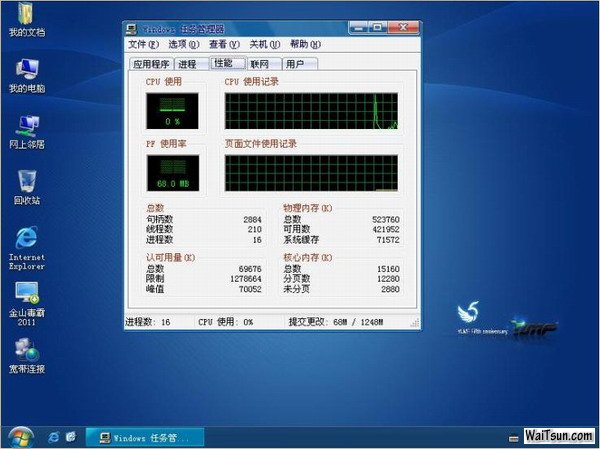Click the Internet Explorer desktop icon
The width and height of the screenshot is (600, 449).
point(26,238)
